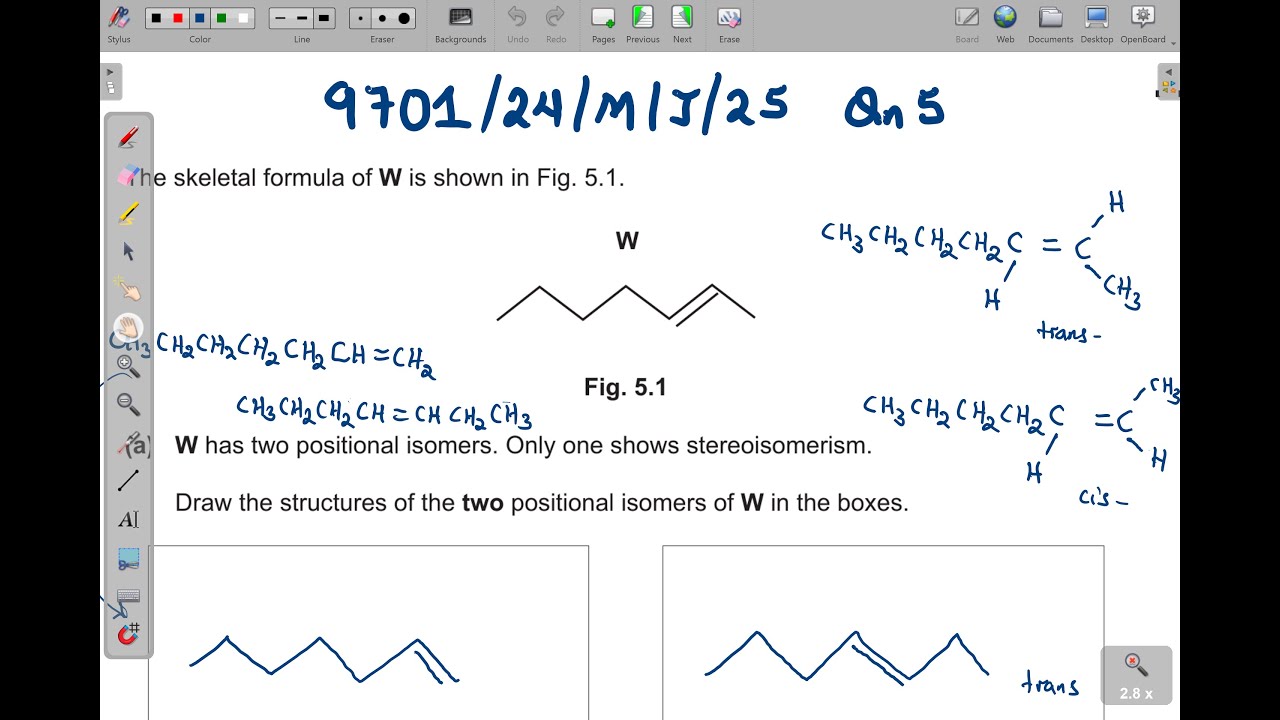Show the Desktop mode
This screenshot has width=1280, height=720.
1097,24
